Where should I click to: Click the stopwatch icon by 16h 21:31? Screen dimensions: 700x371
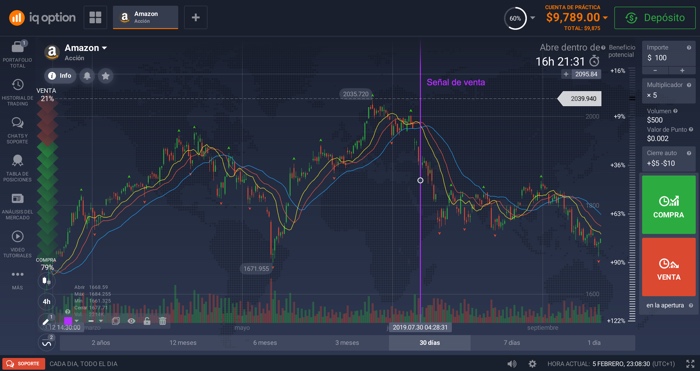click(594, 61)
